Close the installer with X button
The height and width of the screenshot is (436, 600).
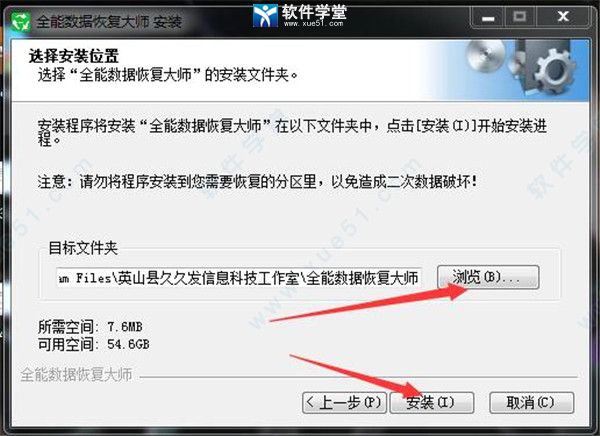(x=562, y=17)
